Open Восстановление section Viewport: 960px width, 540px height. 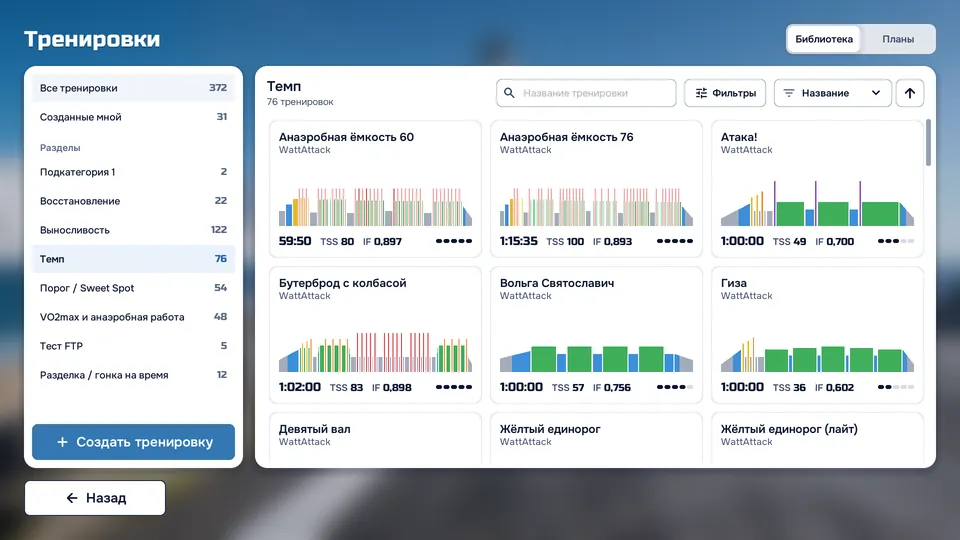pyautogui.click(x=133, y=200)
